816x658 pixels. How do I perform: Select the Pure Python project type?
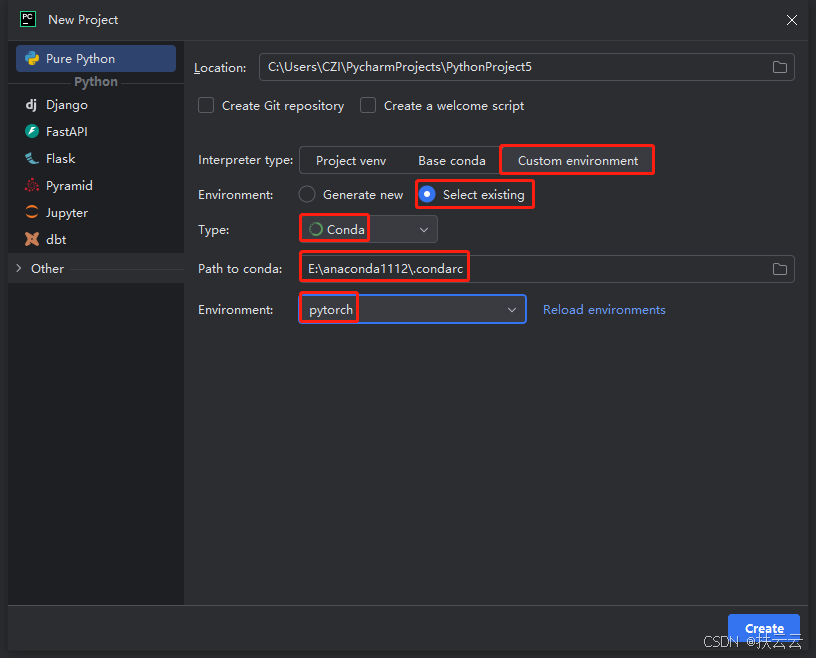96,58
